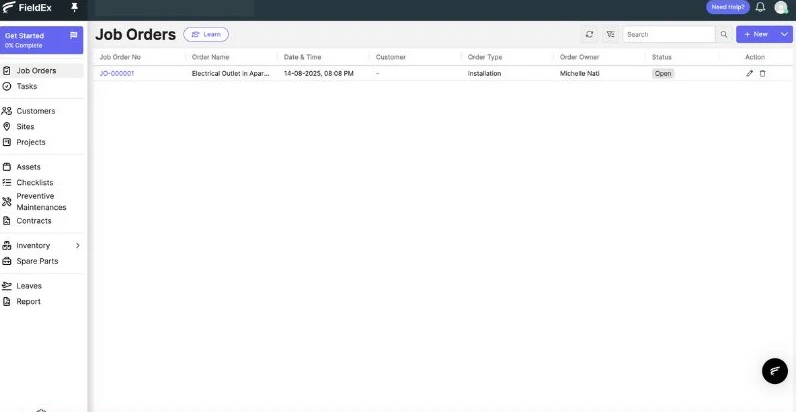The image size is (796, 412).
Task: Click the 14-08-2025 date cell
Action: coord(319,74)
